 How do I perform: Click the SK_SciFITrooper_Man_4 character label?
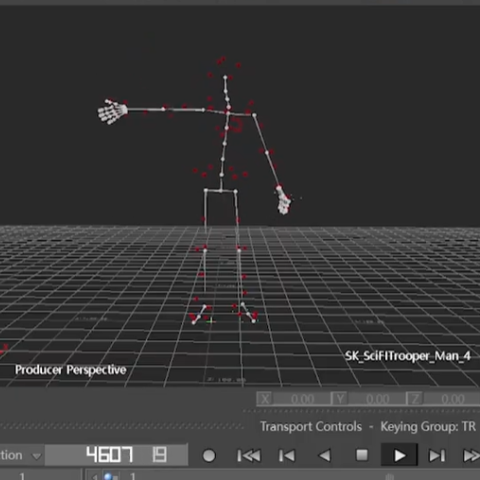pyautogui.click(x=407, y=356)
